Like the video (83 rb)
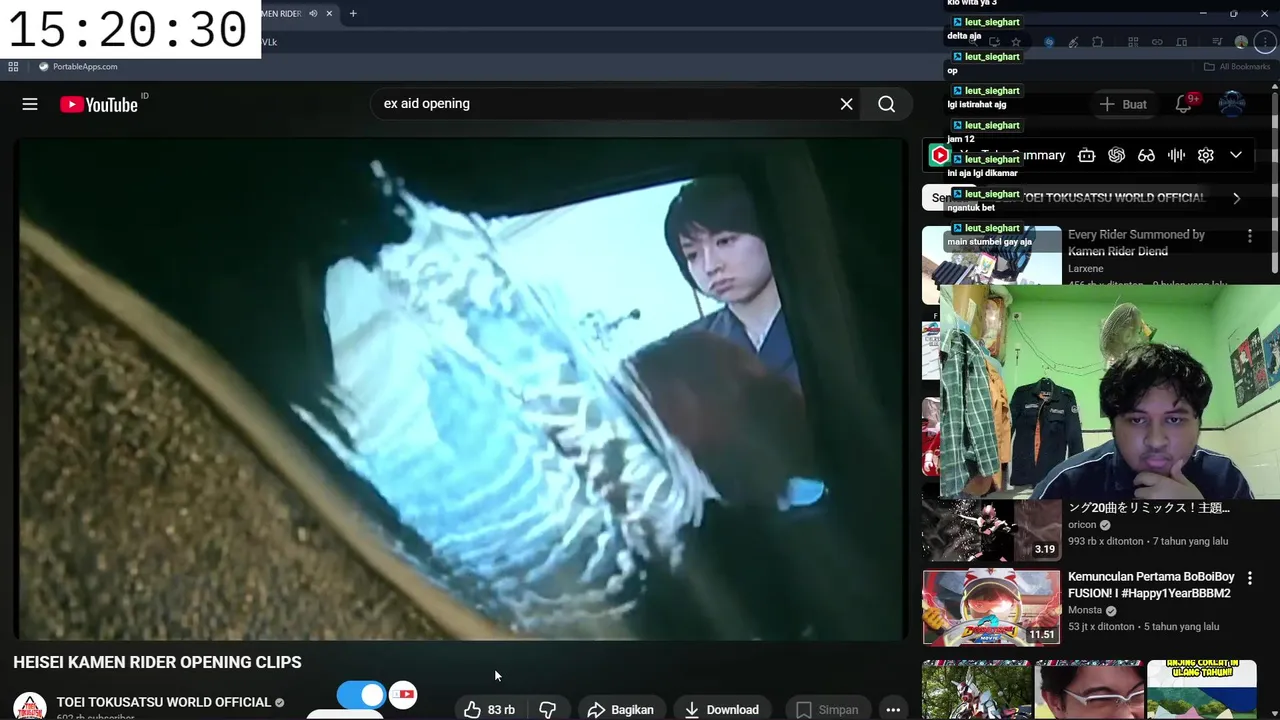The height and width of the screenshot is (720, 1280). coord(490,709)
